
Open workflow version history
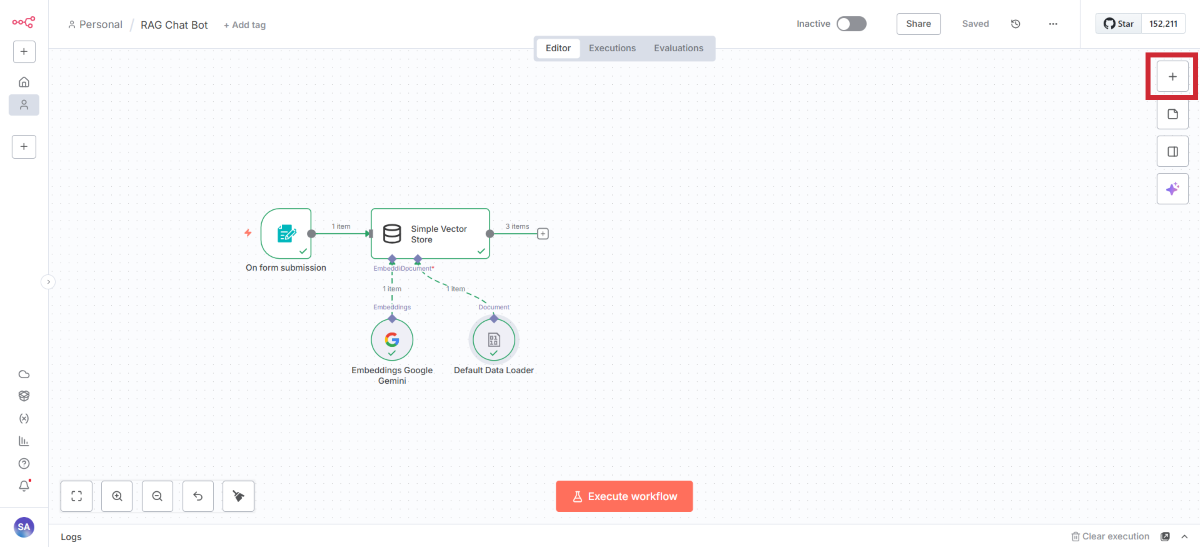coord(1016,24)
